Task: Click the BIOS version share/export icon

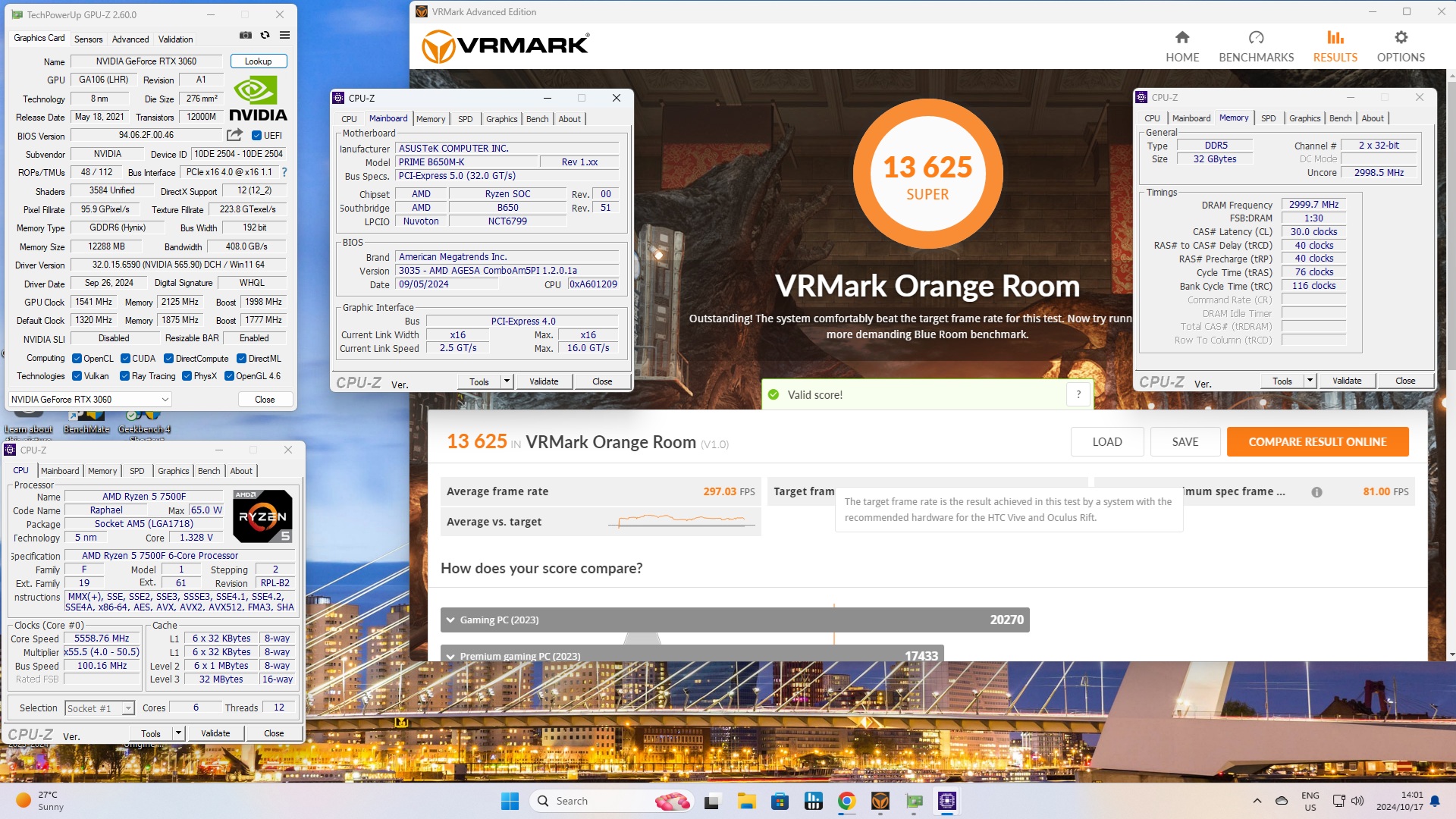Action: (234, 135)
